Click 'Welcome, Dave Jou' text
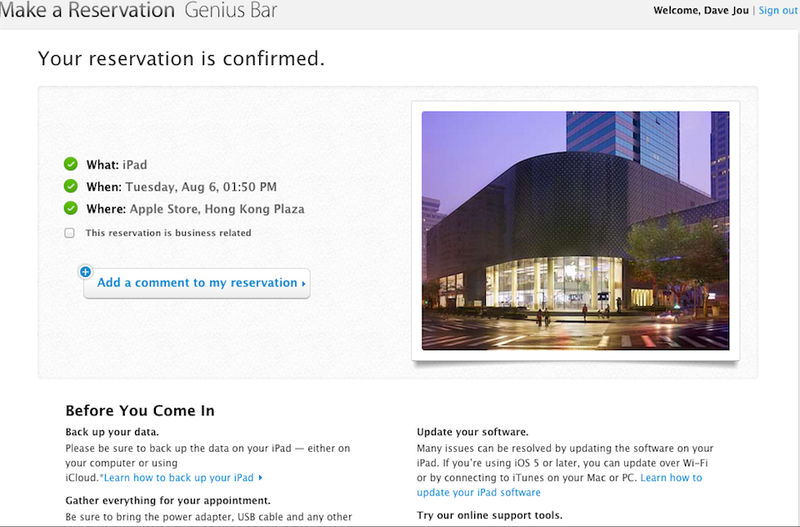This screenshot has height=527, width=800. (x=701, y=10)
